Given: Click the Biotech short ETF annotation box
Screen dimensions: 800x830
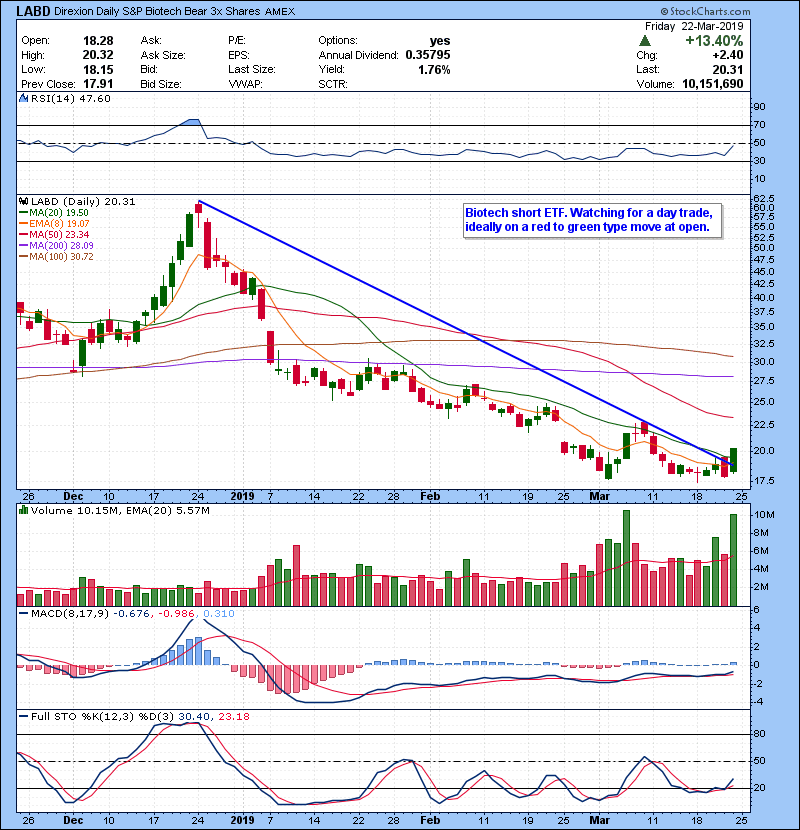Looking at the screenshot, I should (x=592, y=220).
